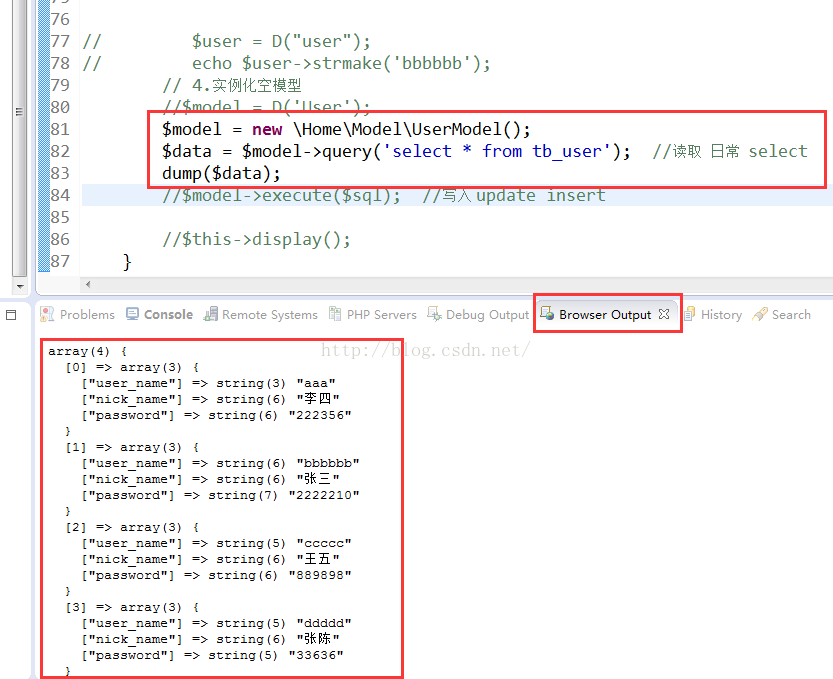The height and width of the screenshot is (679, 833).
Task: Open the Remote Systems tab
Action: [261, 315]
